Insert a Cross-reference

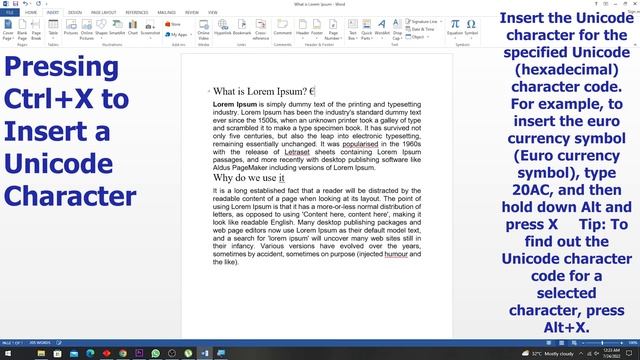(260, 30)
